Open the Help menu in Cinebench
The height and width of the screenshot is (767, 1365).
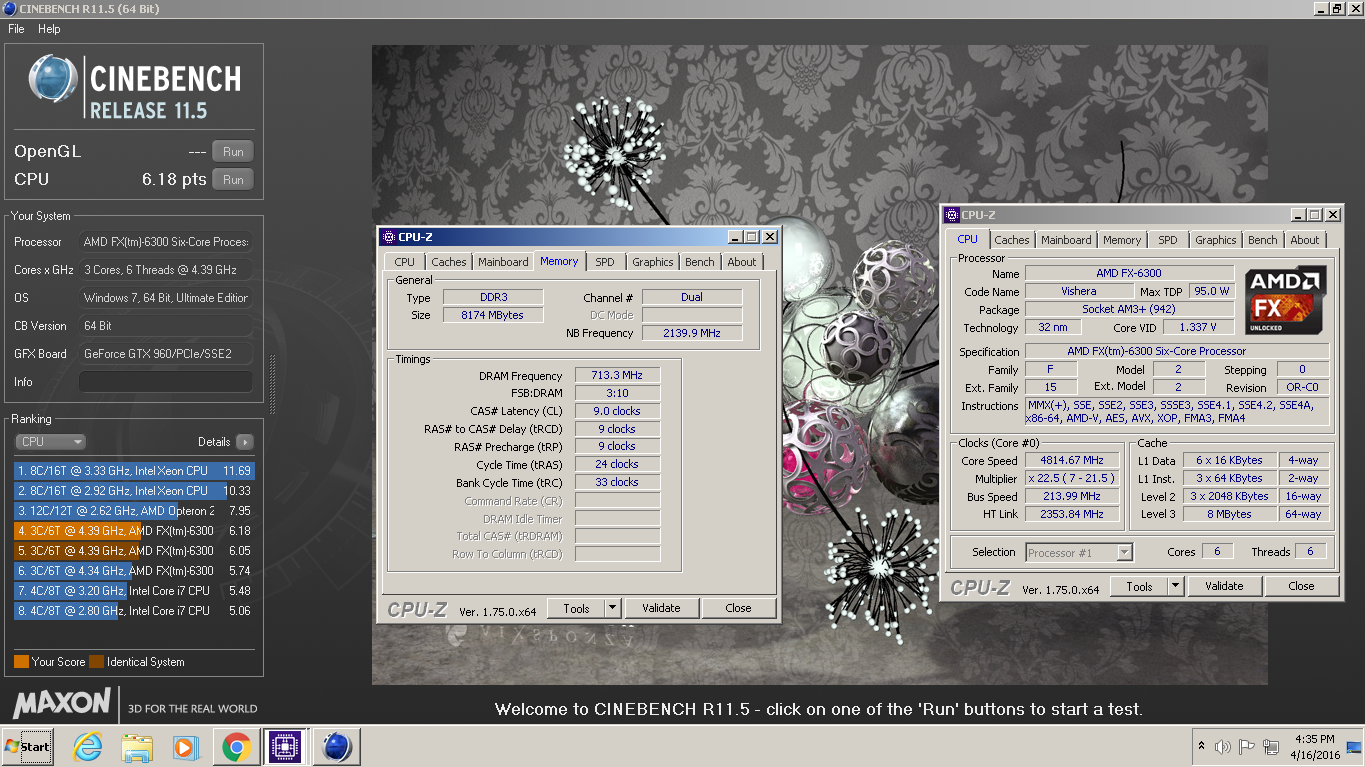(49, 29)
